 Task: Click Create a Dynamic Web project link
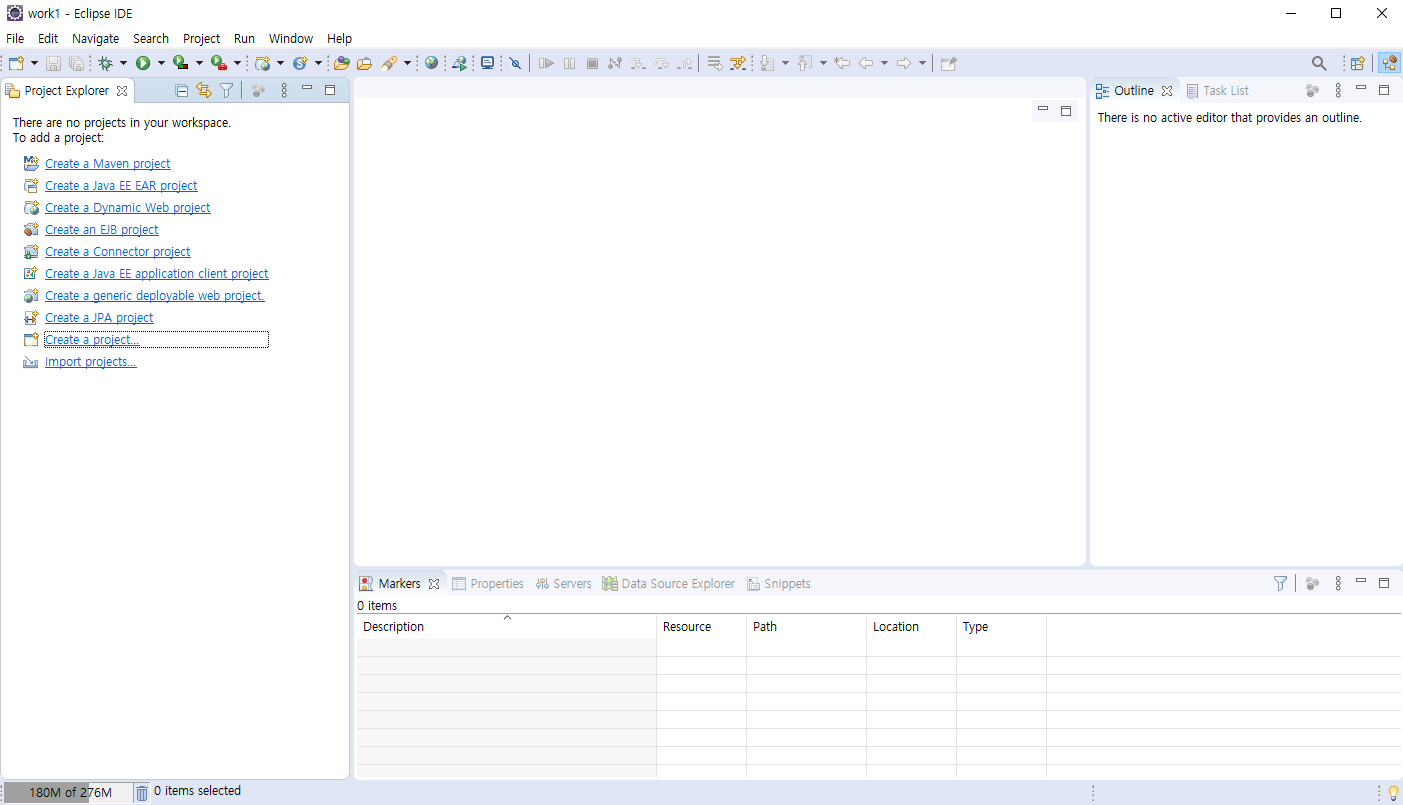(128, 207)
